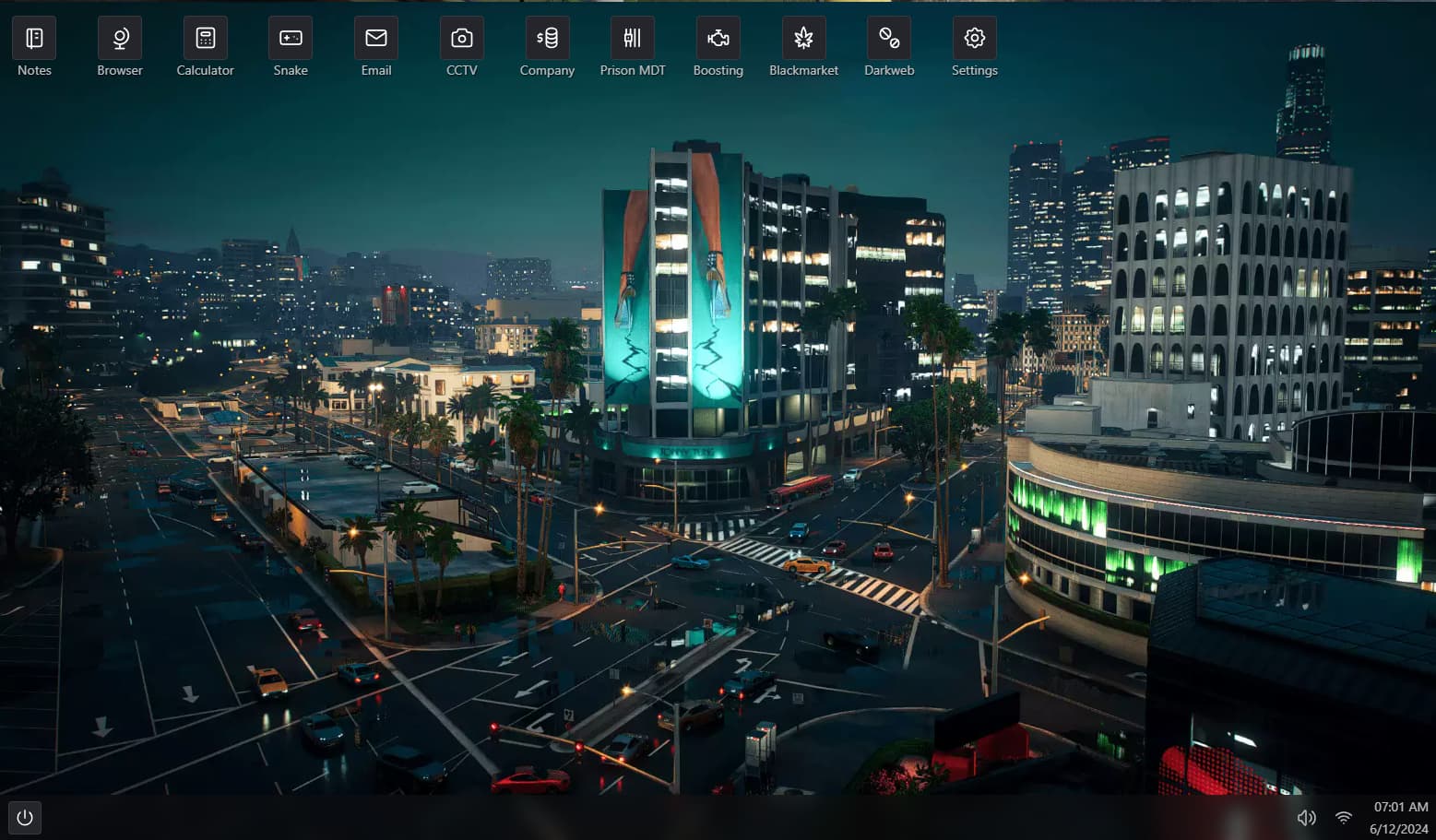Click the 6/12/2024 date text
The height and width of the screenshot is (840, 1436).
click(x=1399, y=829)
